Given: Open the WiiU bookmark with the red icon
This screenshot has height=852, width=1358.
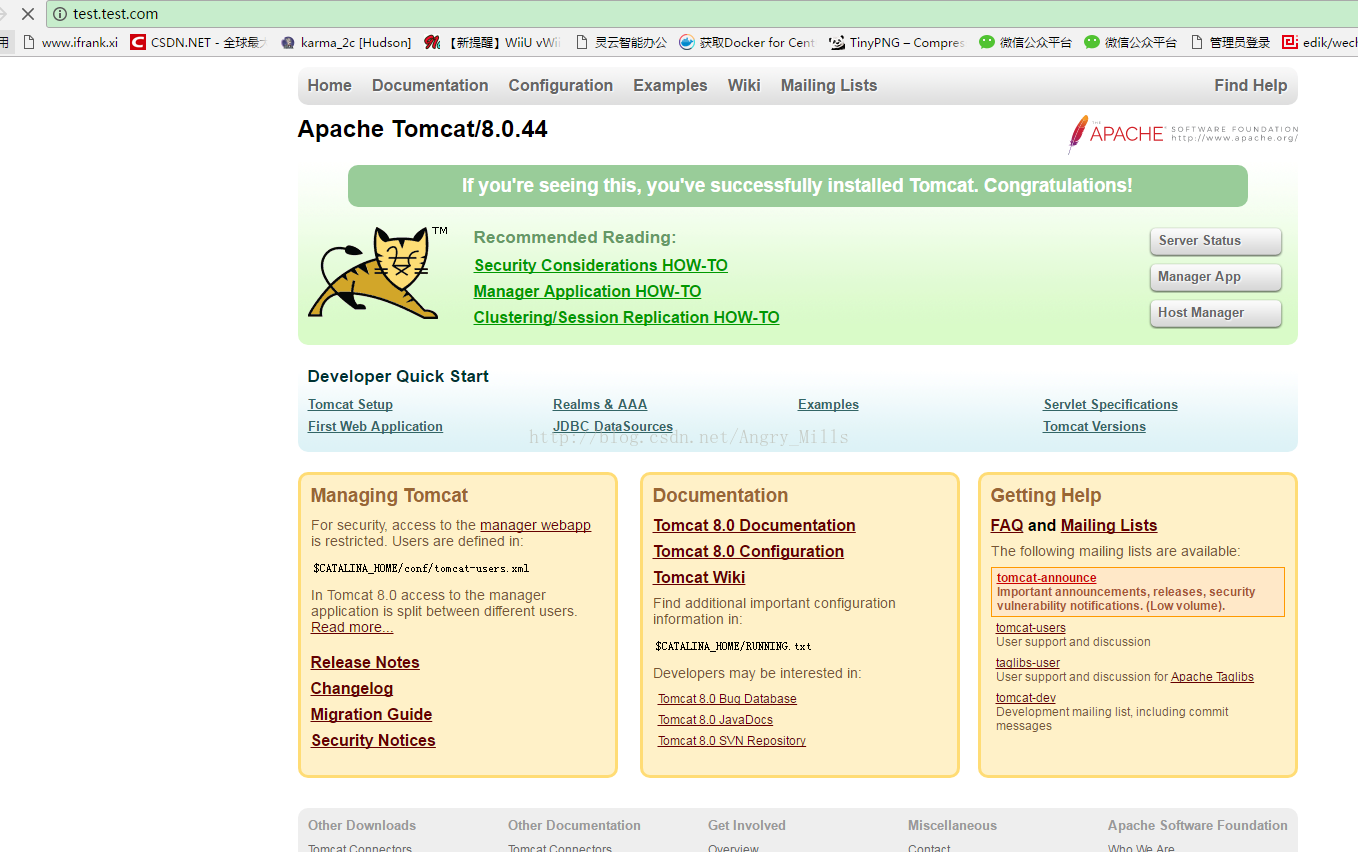Looking at the screenshot, I should click(x=492, y=42).
